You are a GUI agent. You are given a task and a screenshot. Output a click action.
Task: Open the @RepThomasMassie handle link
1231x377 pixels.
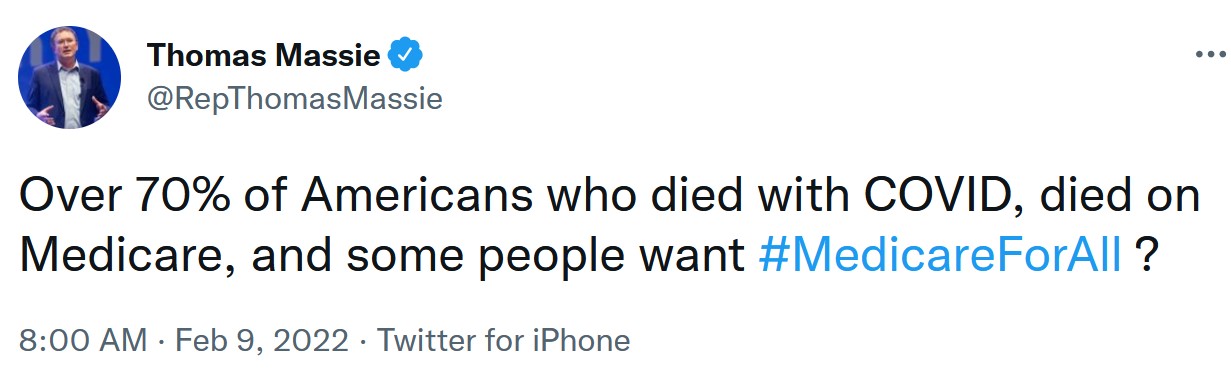click(295, 99)
